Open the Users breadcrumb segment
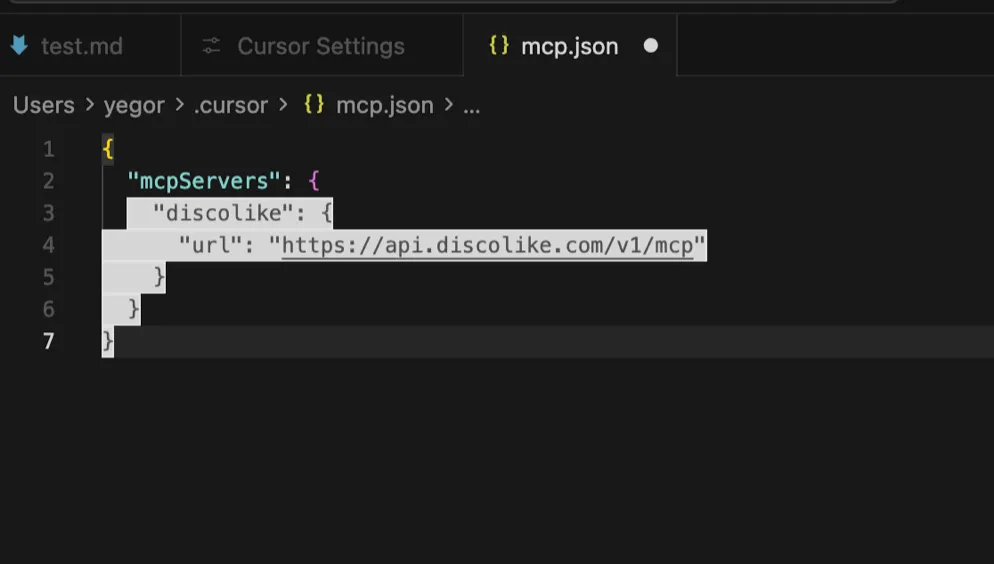The height and width of the screenshot is (564, 994). 44,105
